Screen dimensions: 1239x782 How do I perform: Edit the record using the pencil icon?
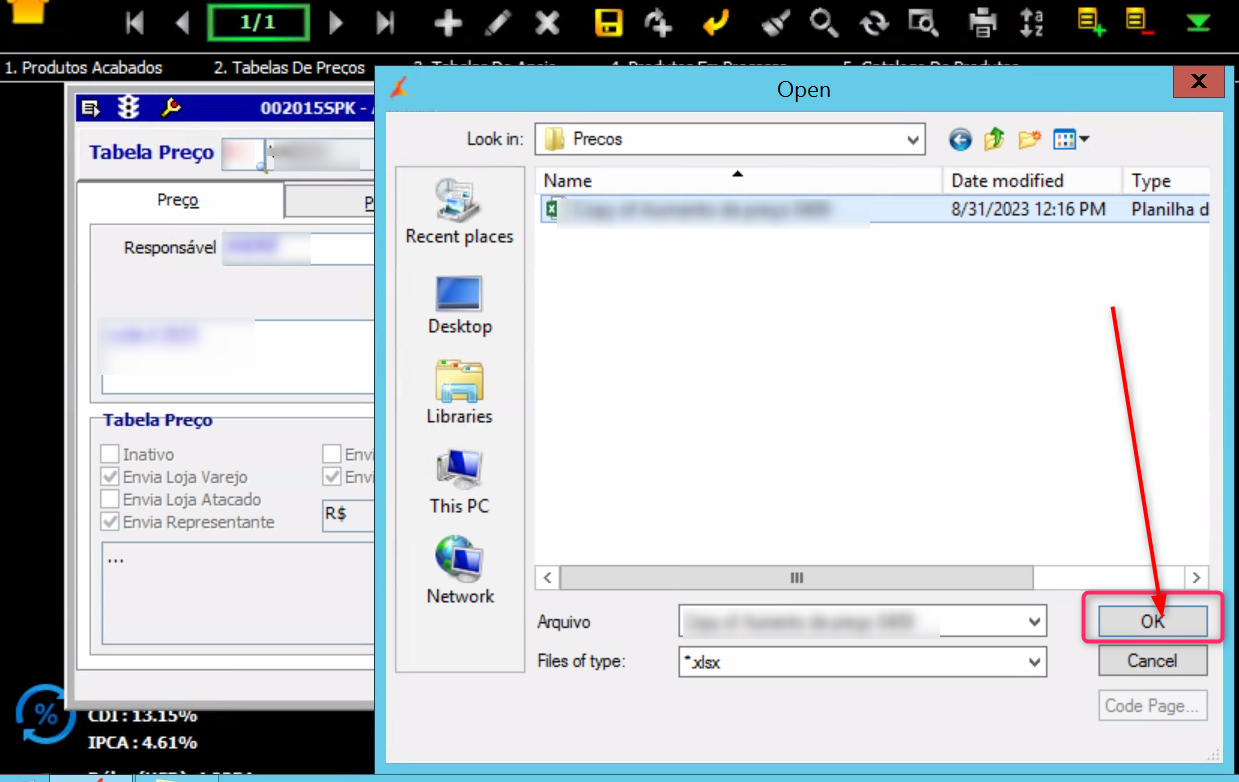pos(497,22)
